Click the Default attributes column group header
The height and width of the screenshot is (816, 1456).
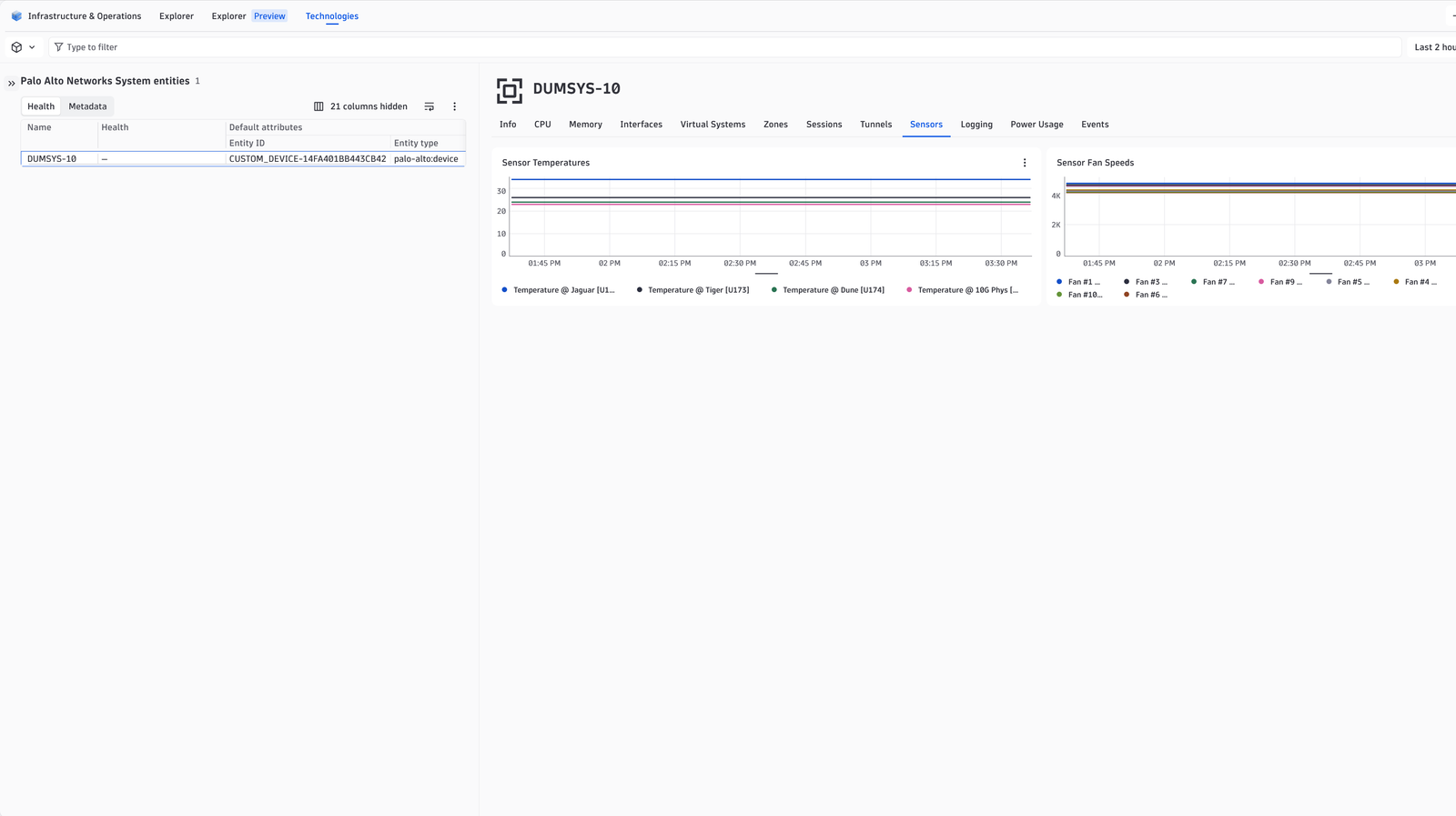tap(266, 127)
